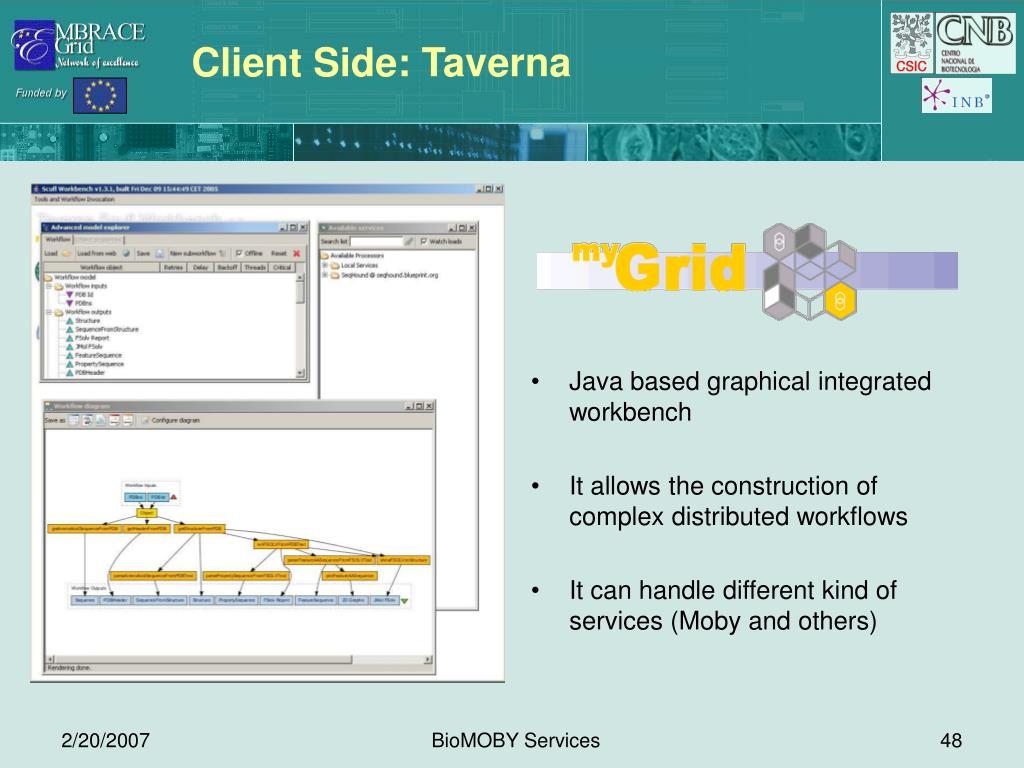This screenshot has height=768, width=1024.
Task: Click the '2/20/2007' date footer
Action: (x=105, y=741)
